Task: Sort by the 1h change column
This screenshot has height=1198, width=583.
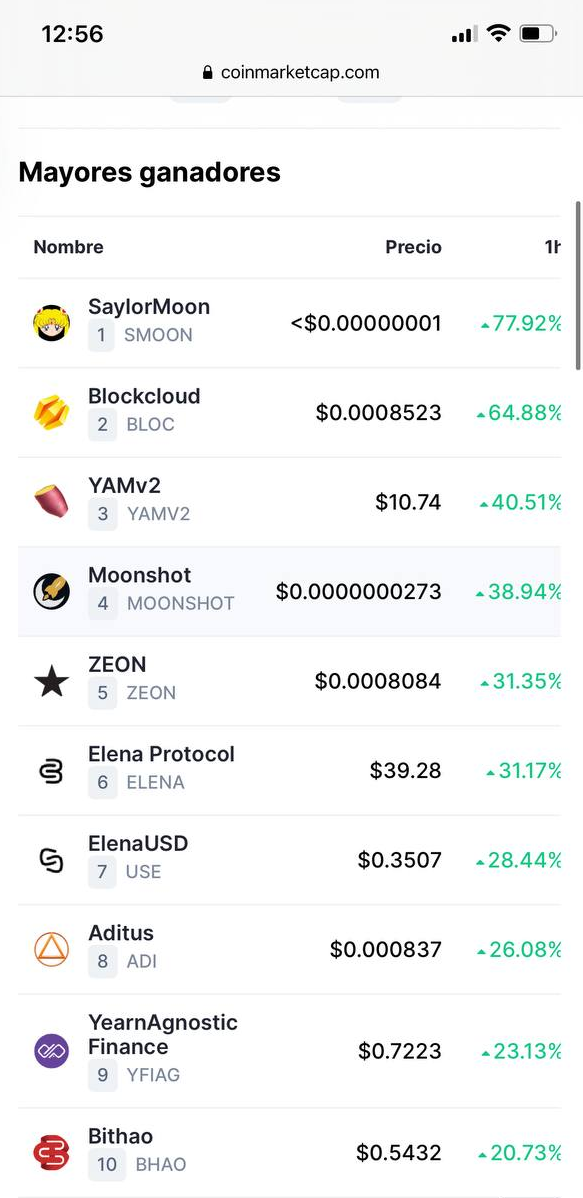Action: click(552, 247)
